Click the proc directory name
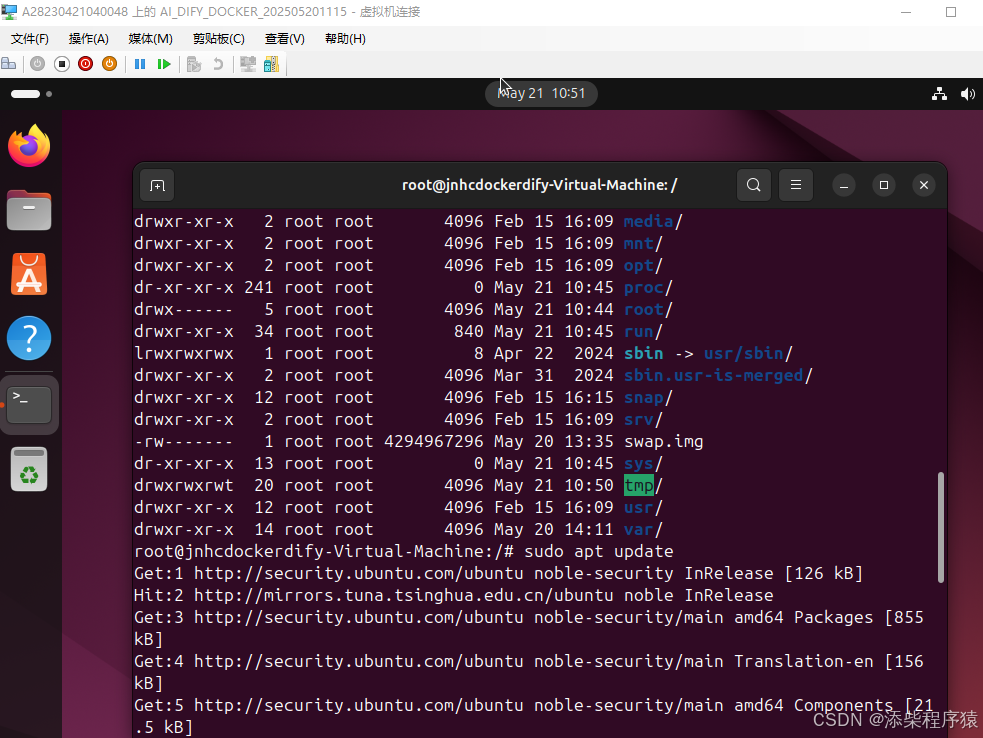The image size is (983, 738). (643, 287)
